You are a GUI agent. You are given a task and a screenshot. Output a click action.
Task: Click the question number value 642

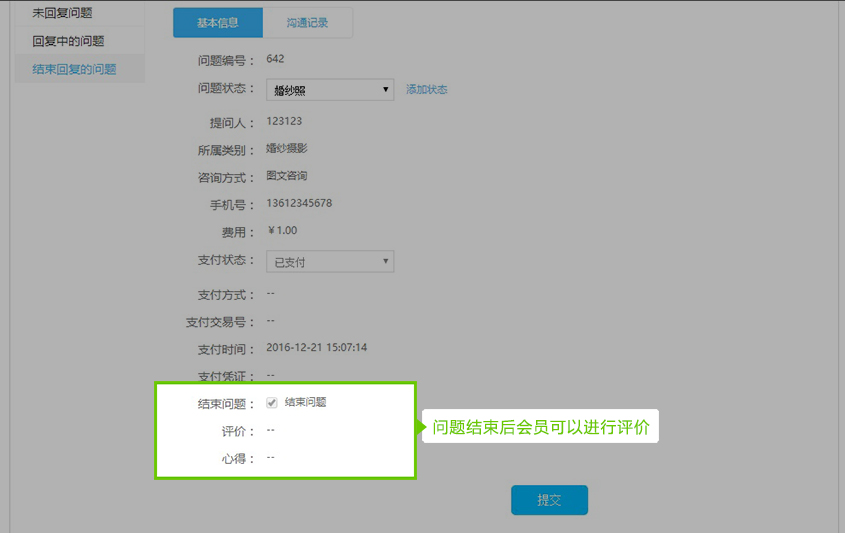[x=275, y=59]
